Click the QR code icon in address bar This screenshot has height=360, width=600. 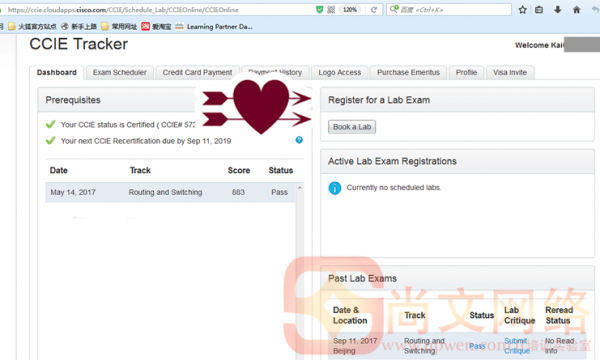coord(331,10)
